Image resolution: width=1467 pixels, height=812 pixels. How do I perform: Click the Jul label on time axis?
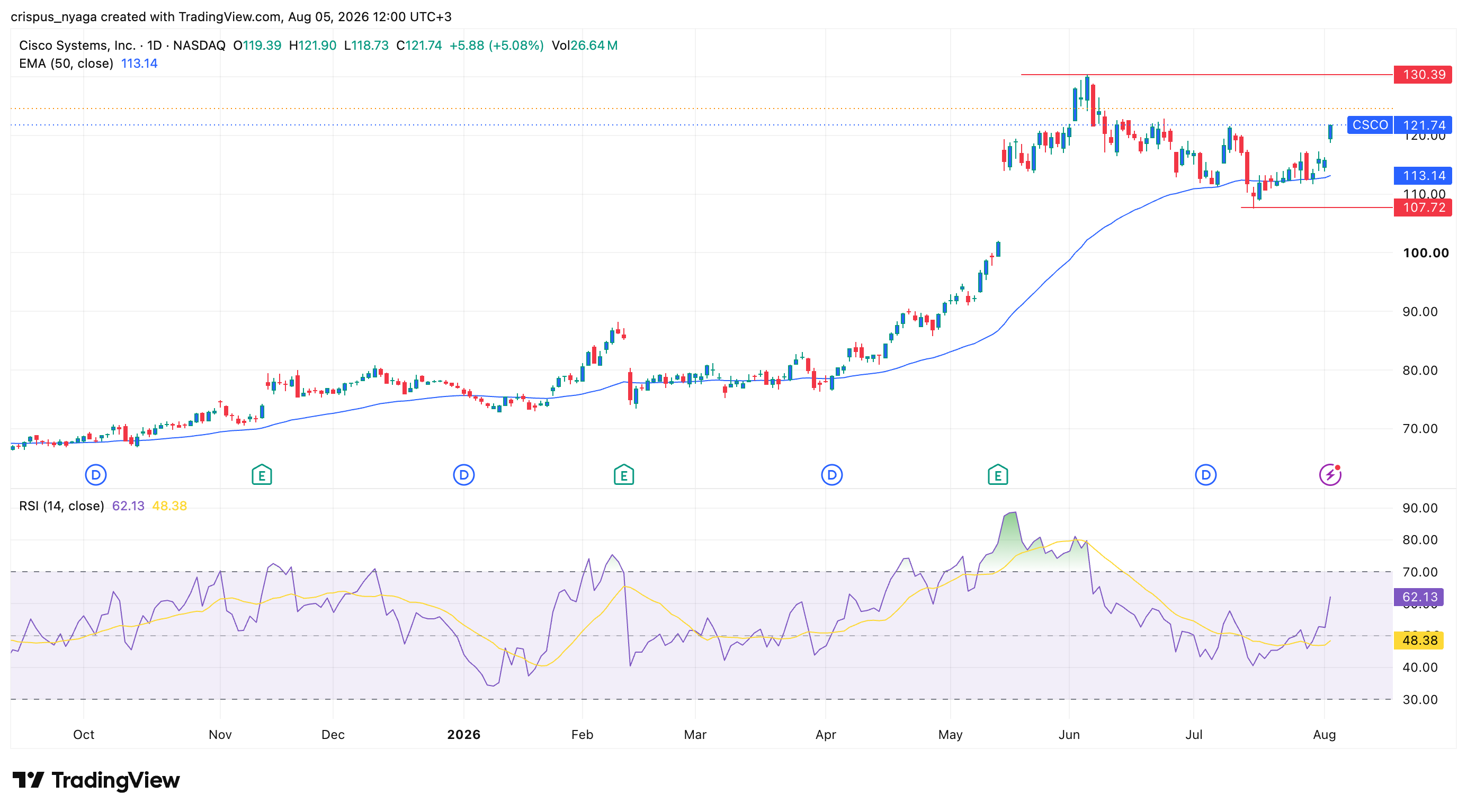click(x=1194, y=735)
